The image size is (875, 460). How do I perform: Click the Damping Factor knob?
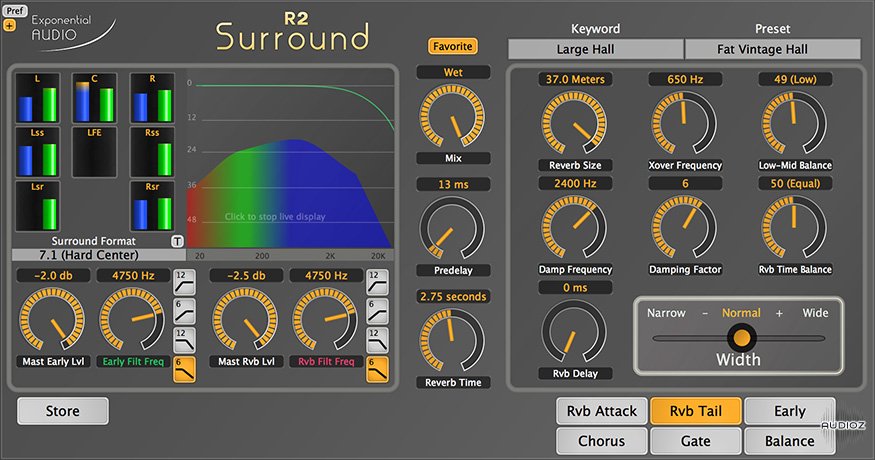click(x=685, y=227)
